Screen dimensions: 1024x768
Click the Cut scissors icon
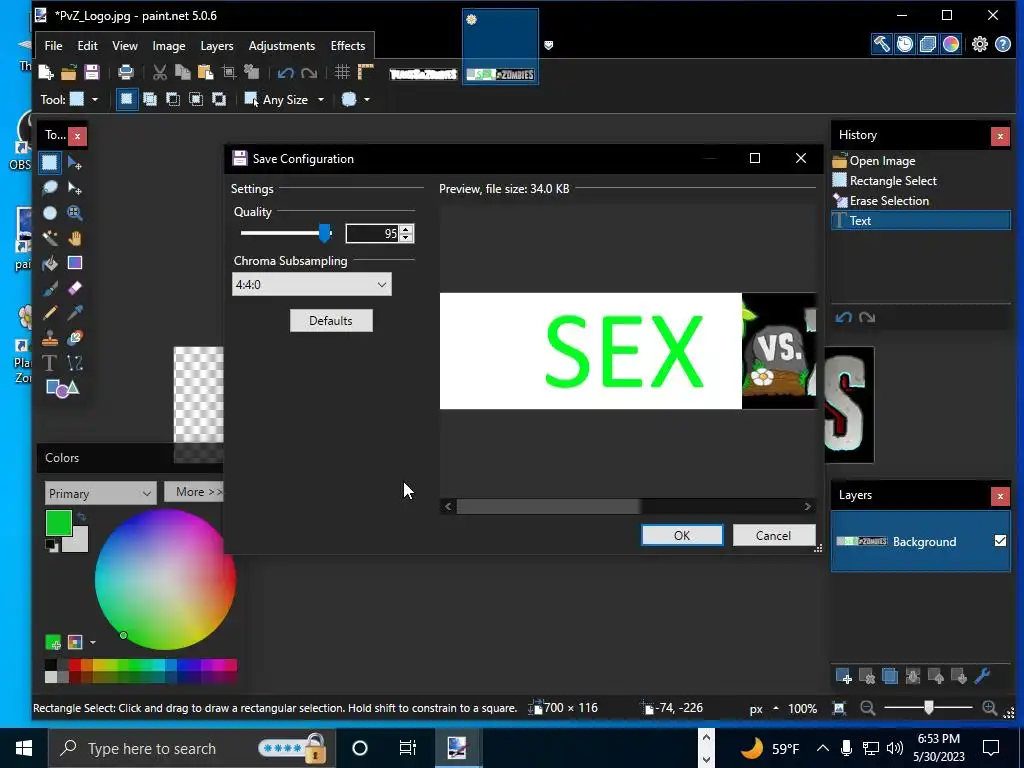pos(159,72)
